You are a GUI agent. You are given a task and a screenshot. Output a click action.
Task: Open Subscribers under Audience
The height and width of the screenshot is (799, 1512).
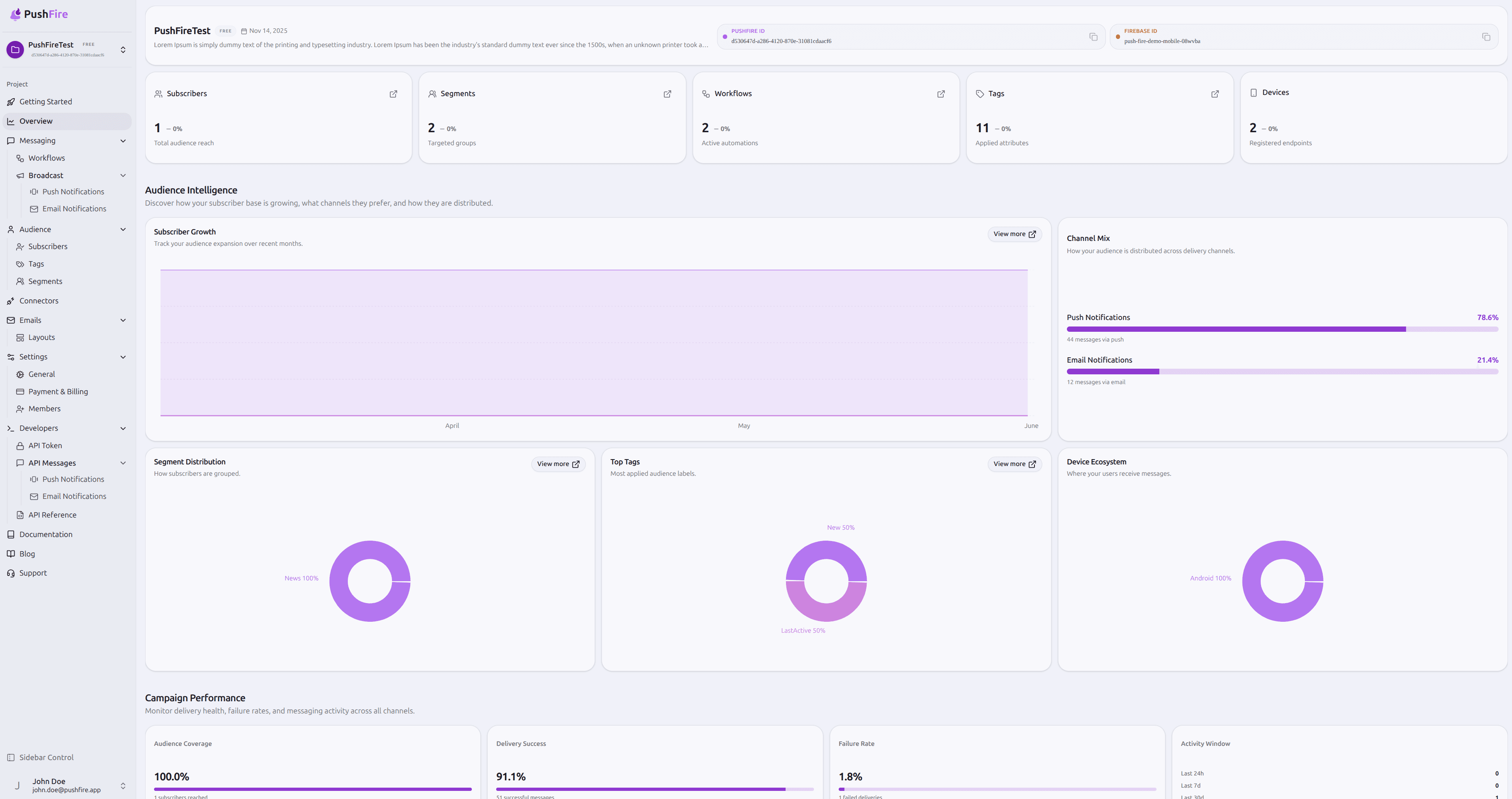point(71,247)
